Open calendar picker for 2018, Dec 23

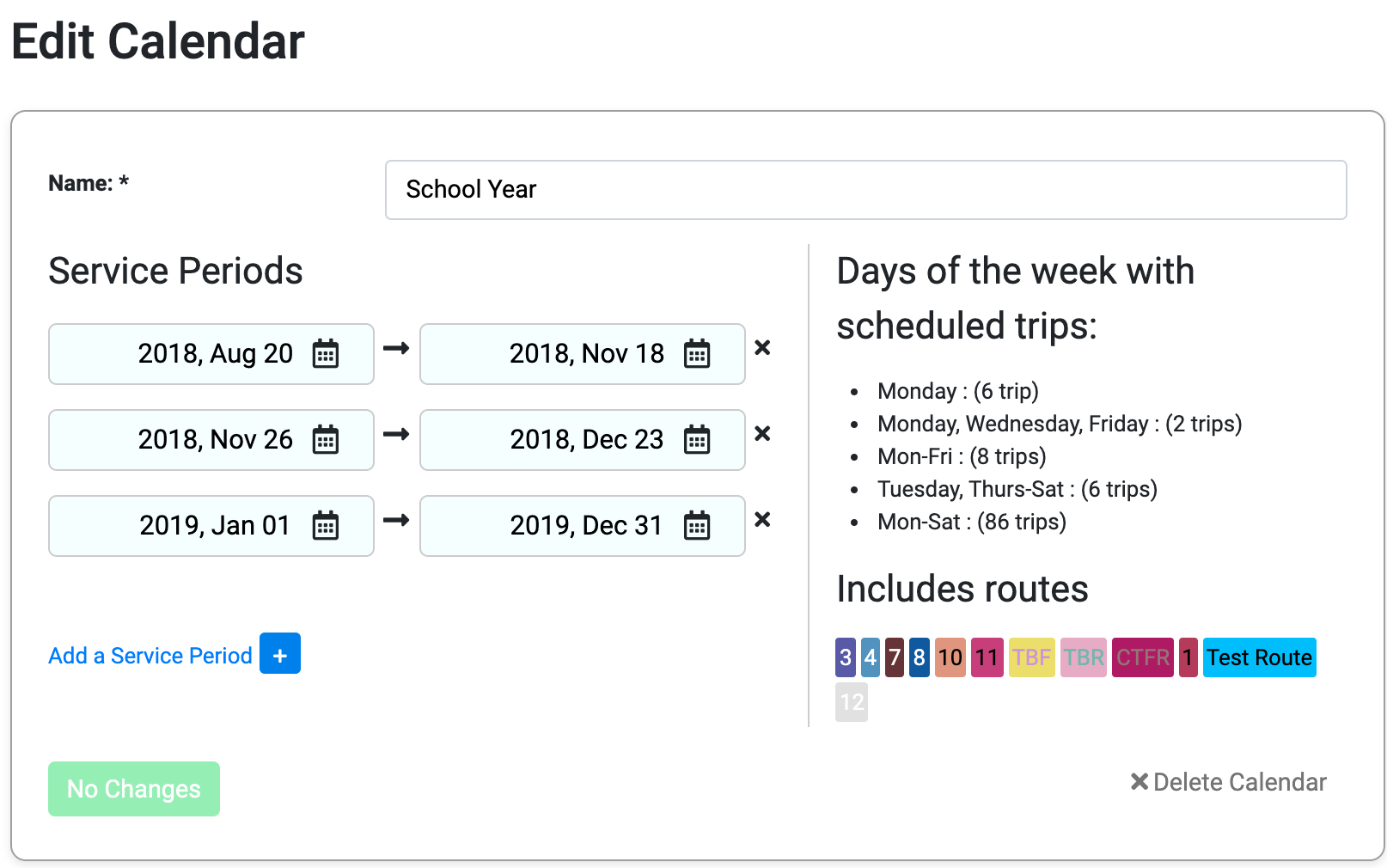pos(697,440)
